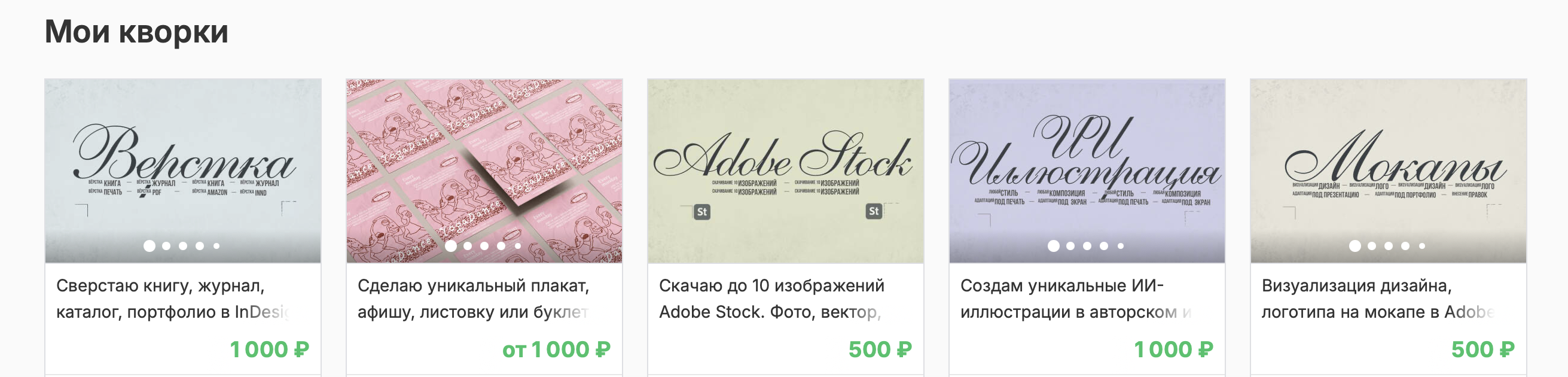Select the fourth carousel dot on the Иллюстрация card
This screenshot has height=377, width=1568.
coord(1103,246)
